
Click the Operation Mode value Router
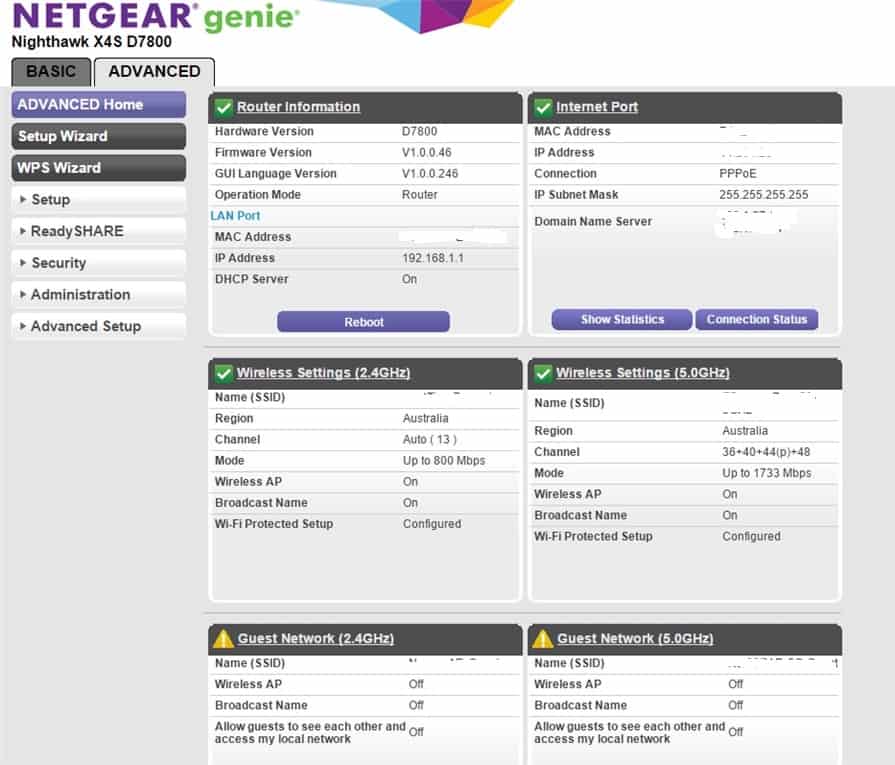420,195
